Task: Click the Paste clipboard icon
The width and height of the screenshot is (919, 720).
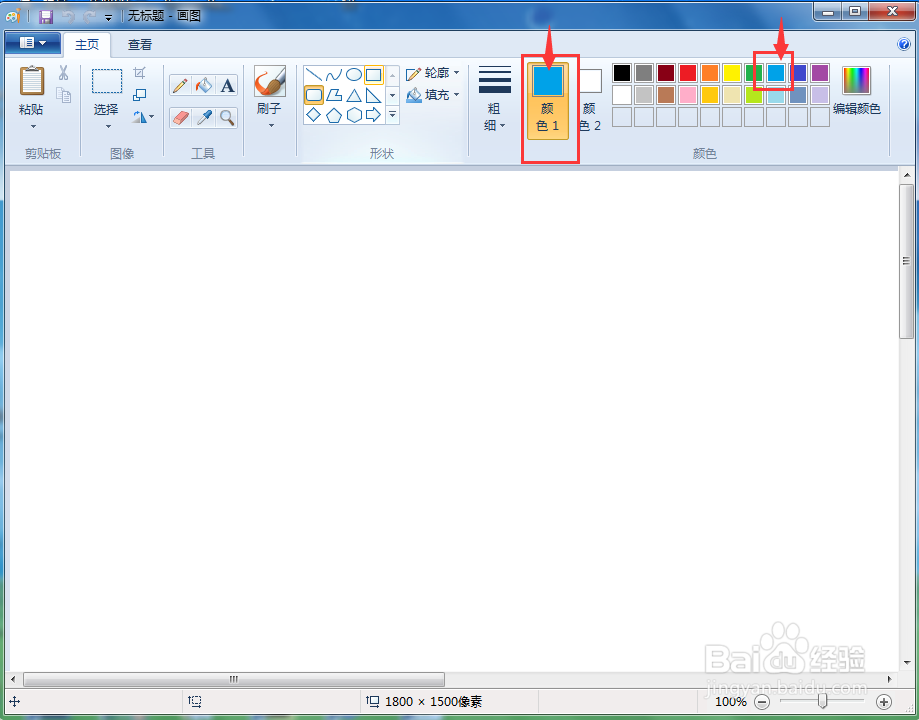Action: coord(32,80)
